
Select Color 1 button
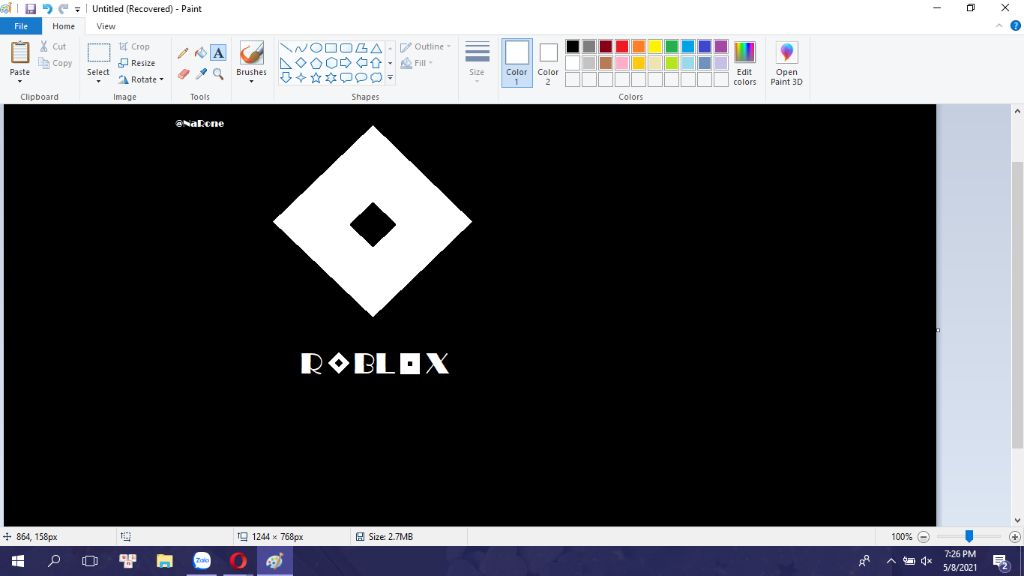coord(517,63)
